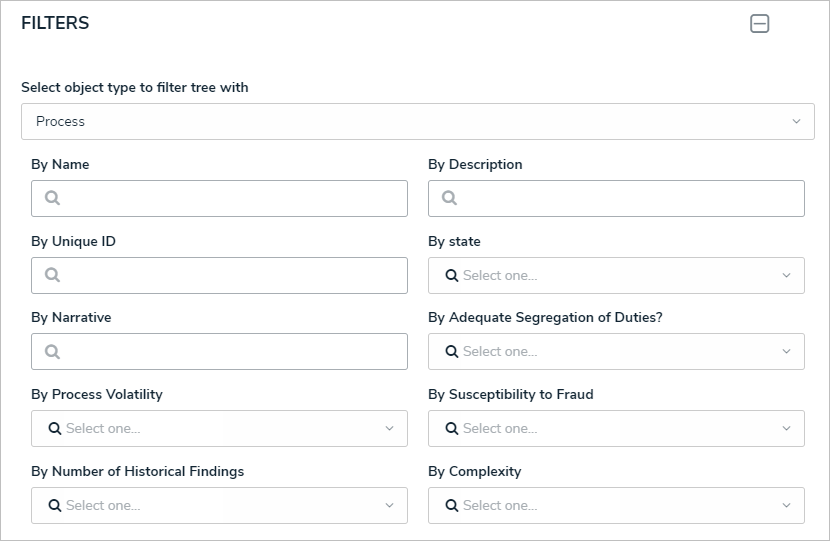Screen dimensions: 830x541
Task: Focus the By Description text field
Action: pyautogui.click(x=627, y=198)
